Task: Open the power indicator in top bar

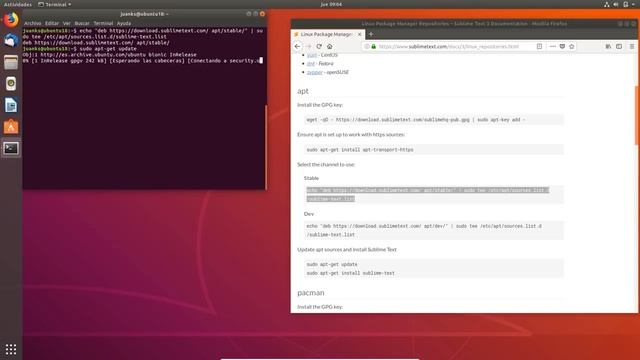Action: [x=625, y=4]
